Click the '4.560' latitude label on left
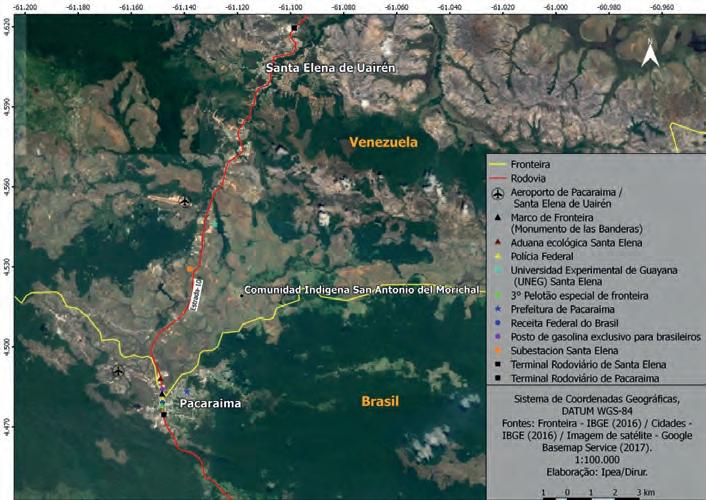The height and width of the screenshot is (500, 706). 6,186
